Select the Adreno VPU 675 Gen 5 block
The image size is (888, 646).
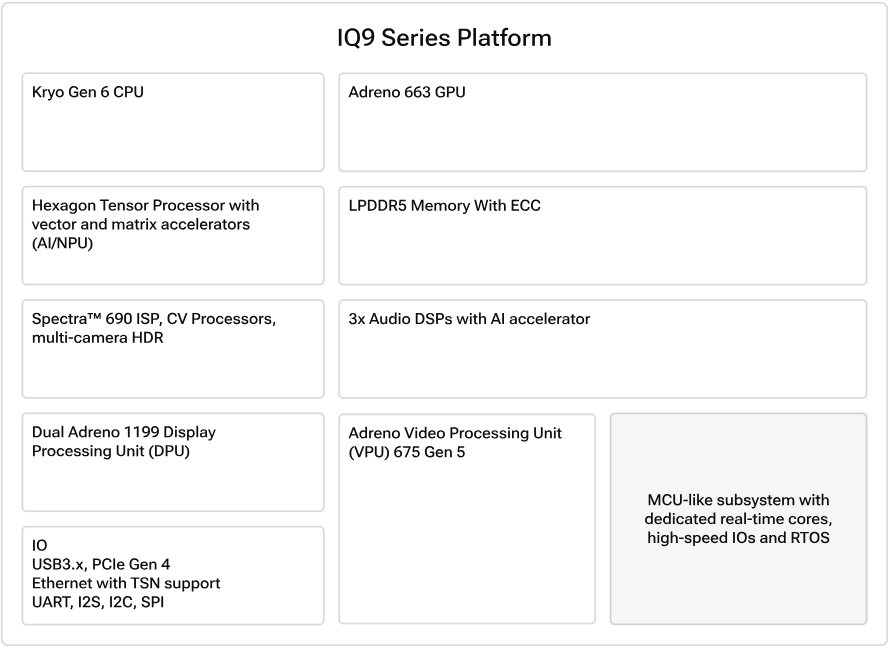click(x=467, y=519)
